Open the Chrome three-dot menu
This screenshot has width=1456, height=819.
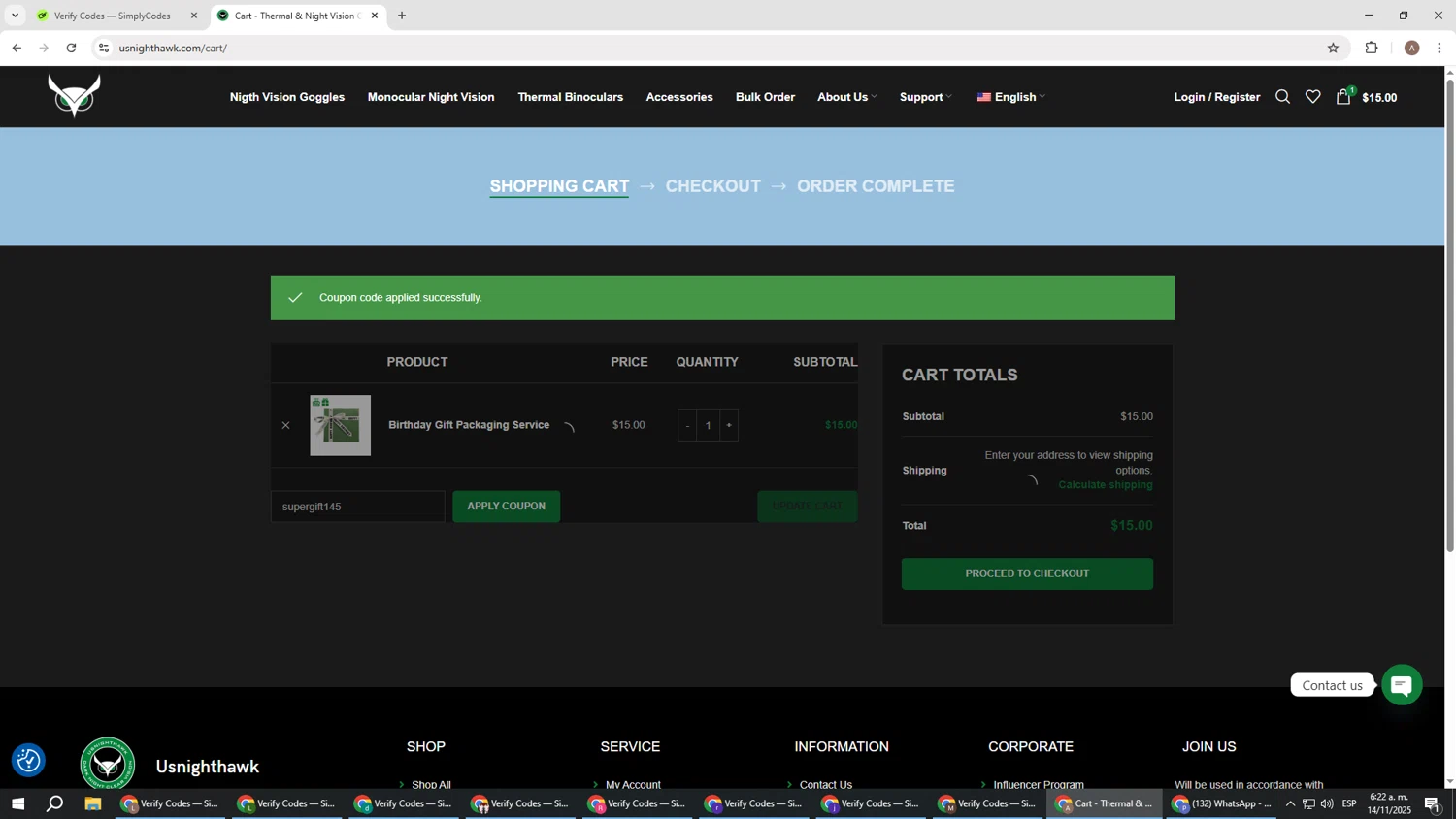click(1439, 48)
